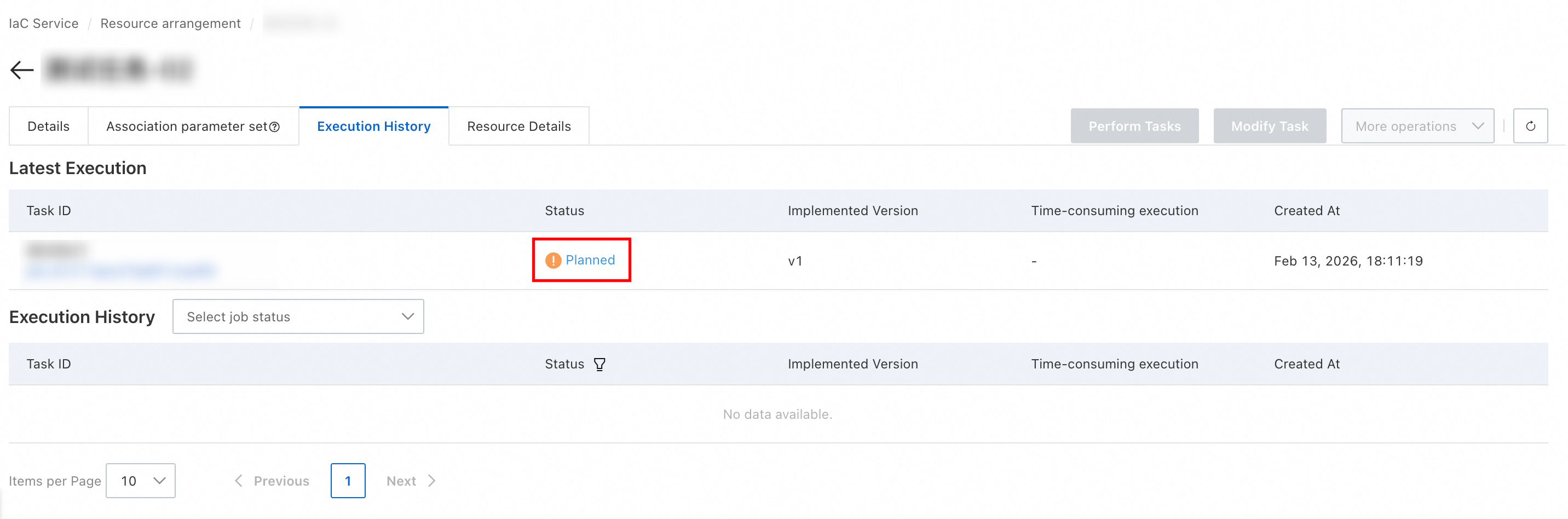Click the orange Planned warning icon

point(553,261)
